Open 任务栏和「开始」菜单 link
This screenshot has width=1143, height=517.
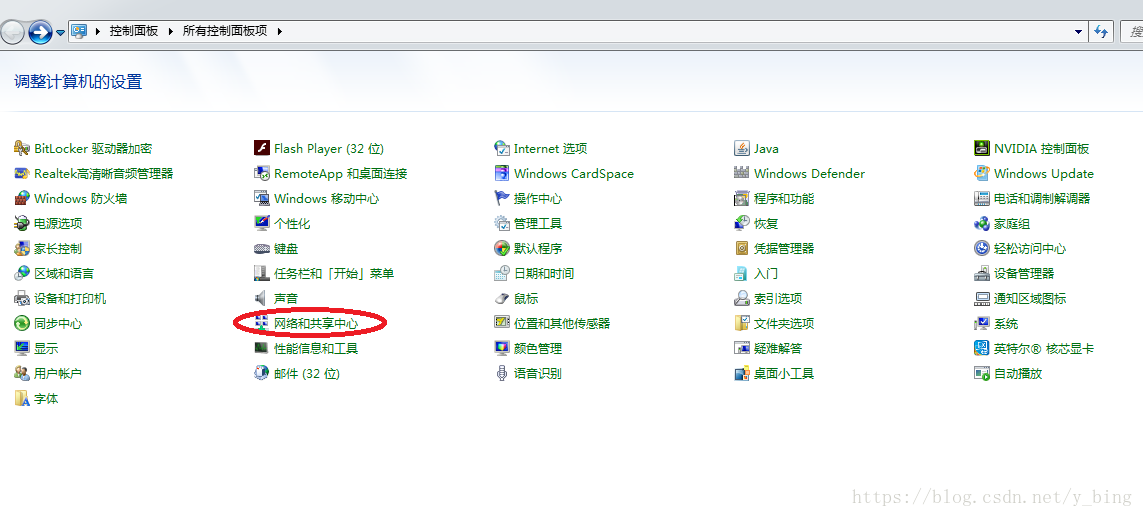coord(334,273)
